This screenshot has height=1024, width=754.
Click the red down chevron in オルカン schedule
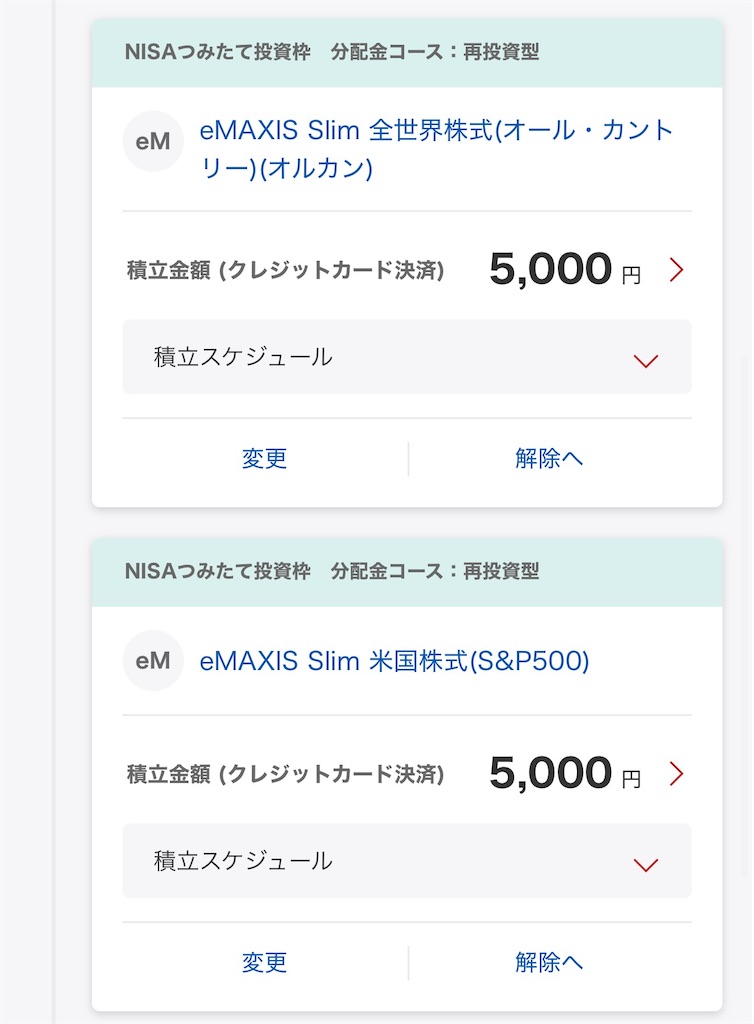(646, 360)
